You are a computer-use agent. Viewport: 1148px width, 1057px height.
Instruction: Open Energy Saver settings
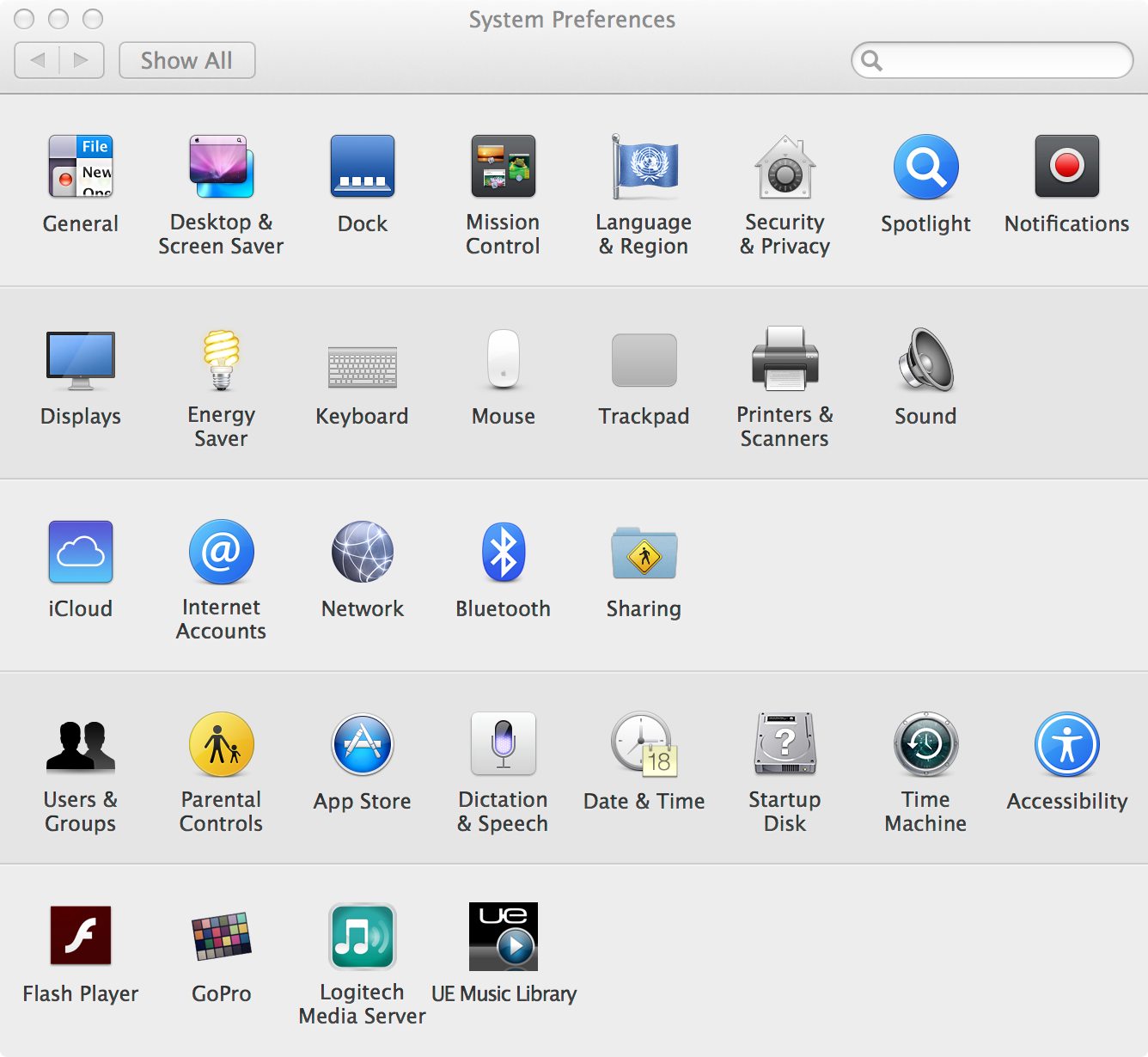tap(221, 359)
